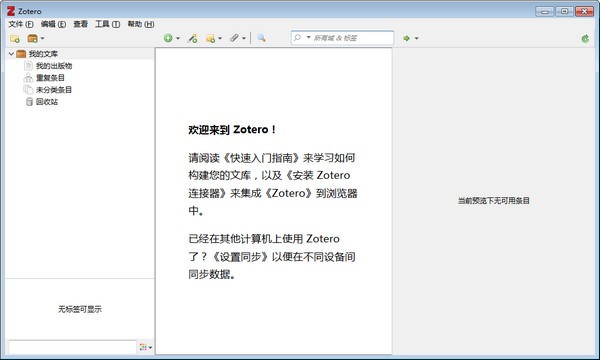The image size is (600, 360).
Task: Click the New Note icon
Action: pyautogui.click(x=210, y=38)
